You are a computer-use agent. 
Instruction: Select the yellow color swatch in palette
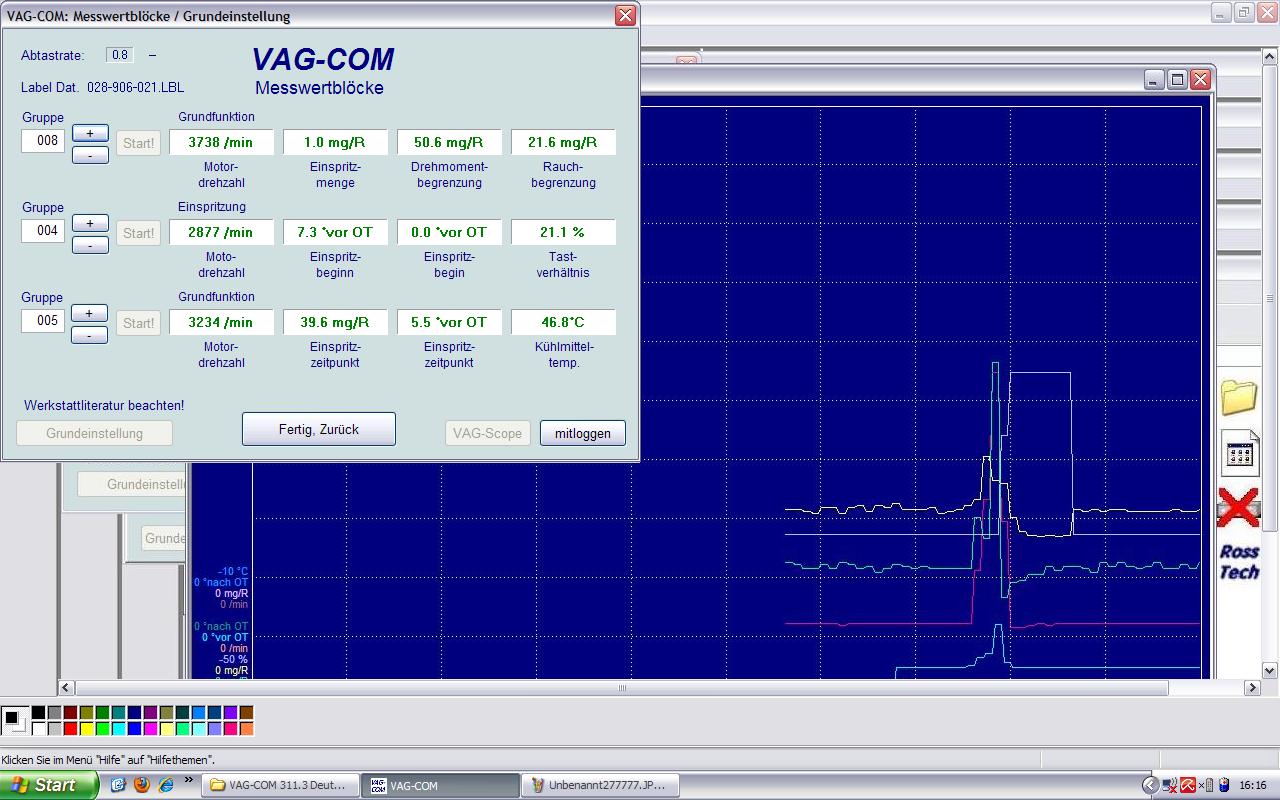pos(87,728)
